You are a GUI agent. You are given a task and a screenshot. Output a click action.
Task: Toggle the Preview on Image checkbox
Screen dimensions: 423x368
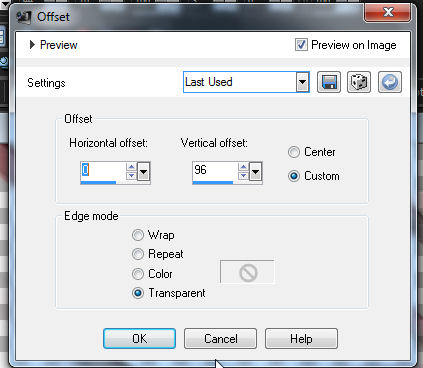[301, 45]
